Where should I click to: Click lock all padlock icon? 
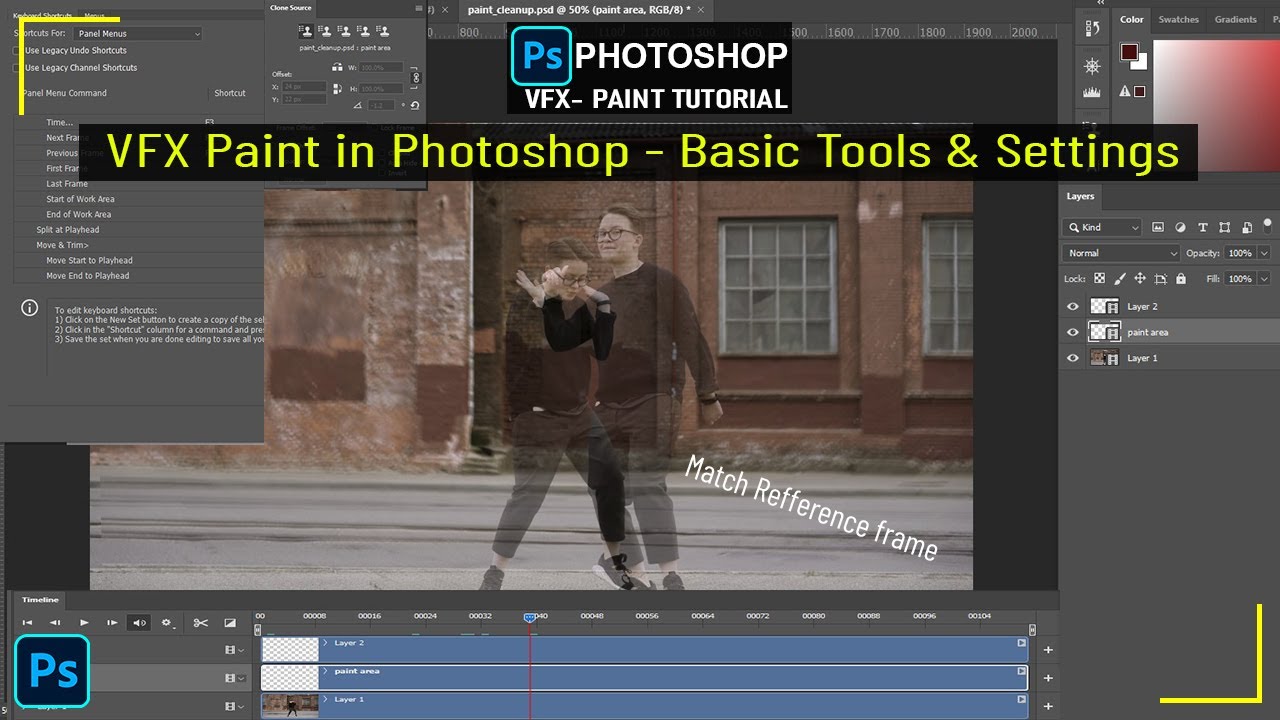click(x=1181, y=279)
